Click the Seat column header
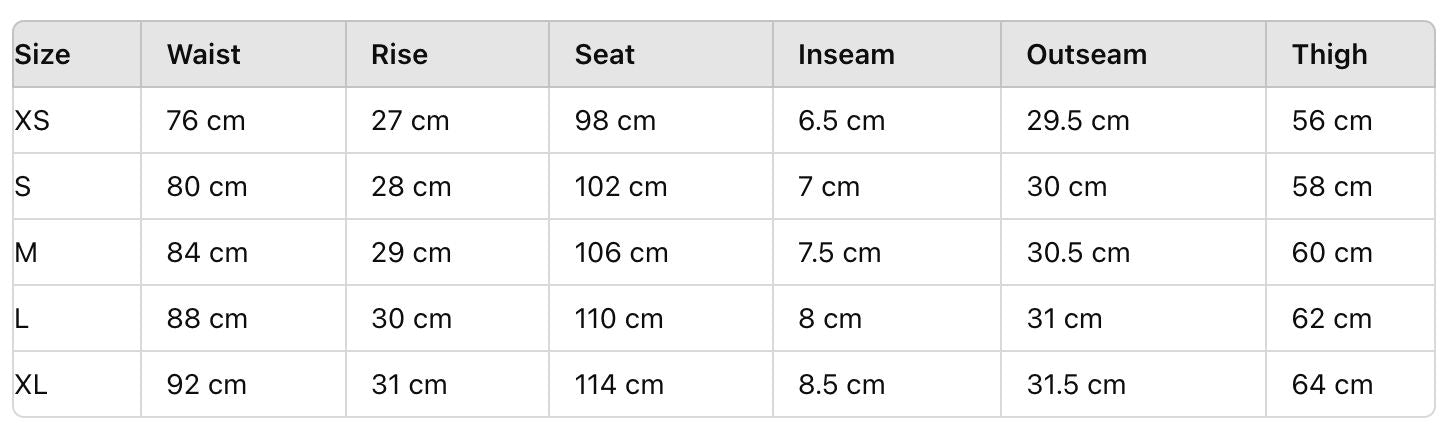This screenshot has height=432, width=1446. [x=604, y=54]
